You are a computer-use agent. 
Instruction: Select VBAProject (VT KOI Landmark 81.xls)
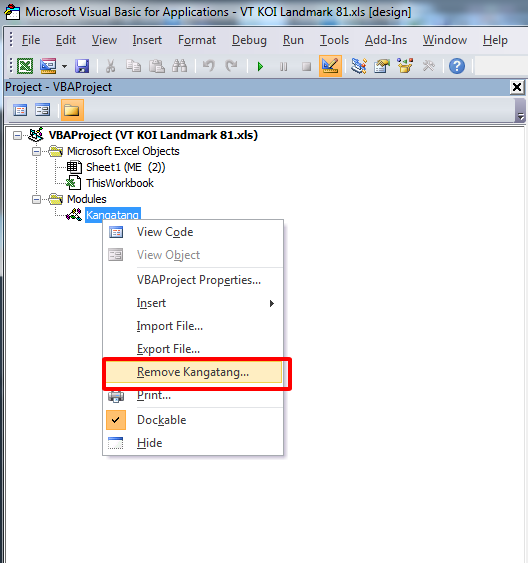pyautogui.click(x=153, y=135)
